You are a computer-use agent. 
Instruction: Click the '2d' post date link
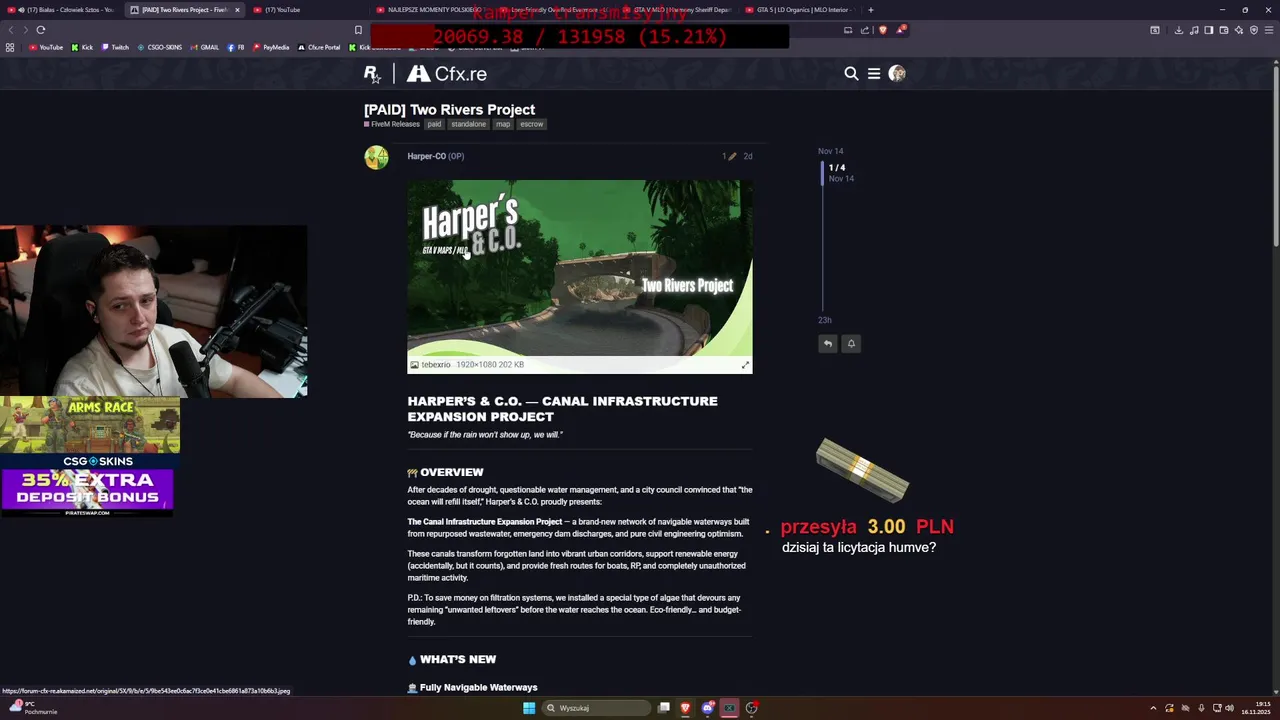(747, 156)
